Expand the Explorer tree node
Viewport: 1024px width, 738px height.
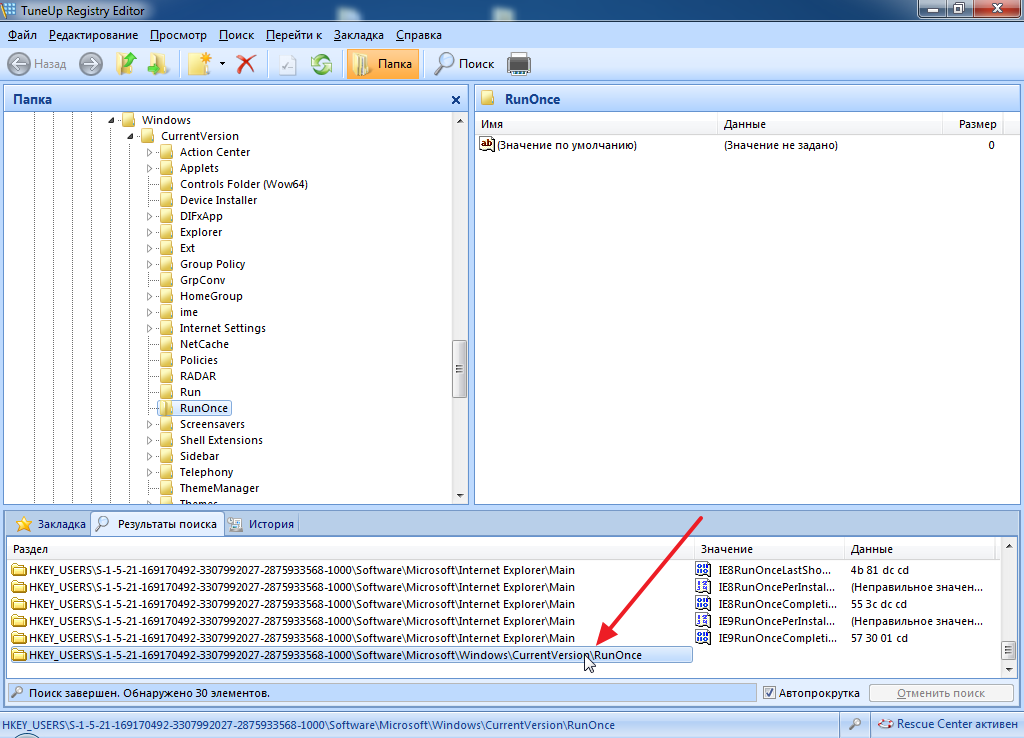coord(150,233)
